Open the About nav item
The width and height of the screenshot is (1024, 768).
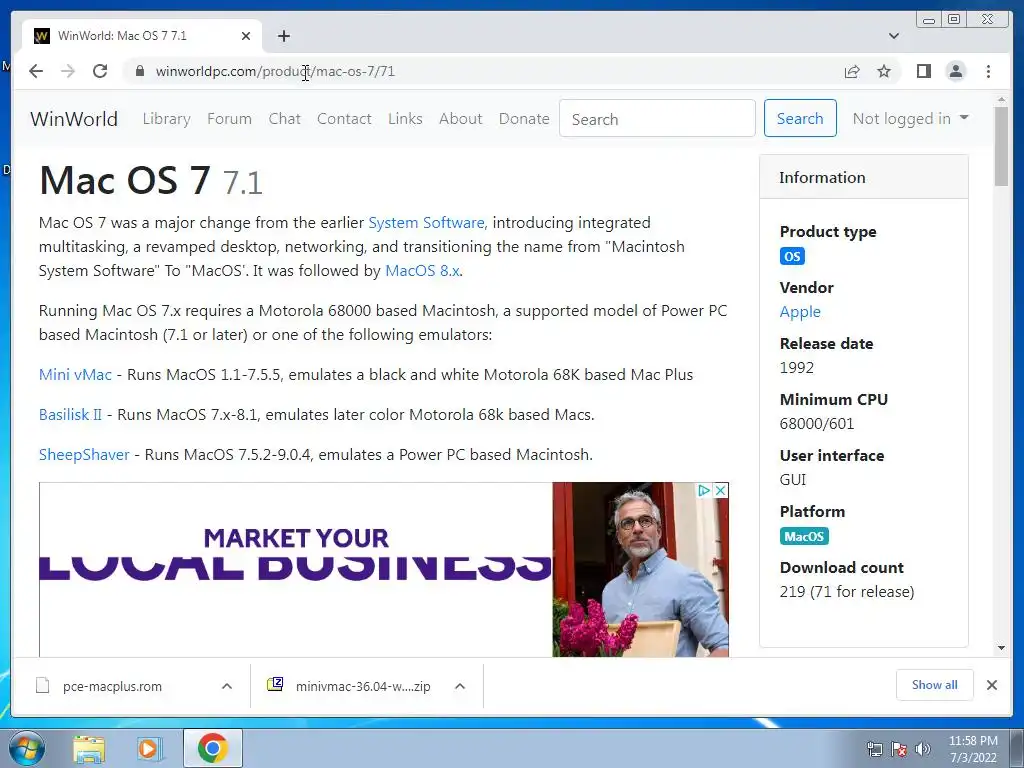(460, 119)
